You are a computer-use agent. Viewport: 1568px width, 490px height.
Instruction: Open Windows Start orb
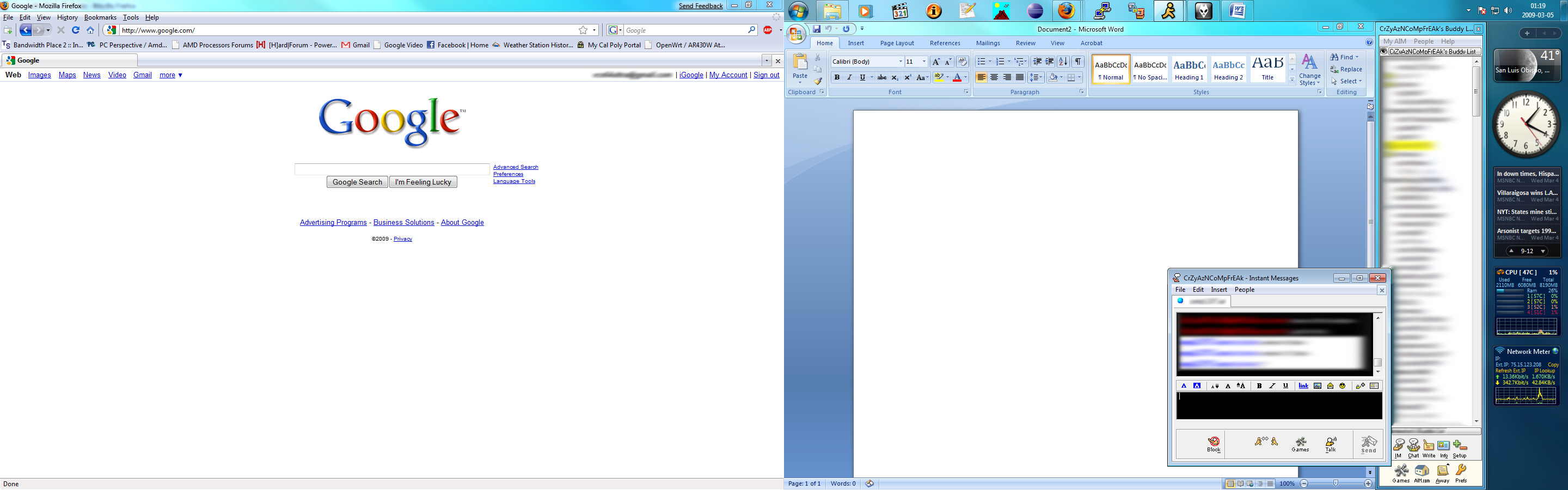pyautogui.click(x=798, y=11)
